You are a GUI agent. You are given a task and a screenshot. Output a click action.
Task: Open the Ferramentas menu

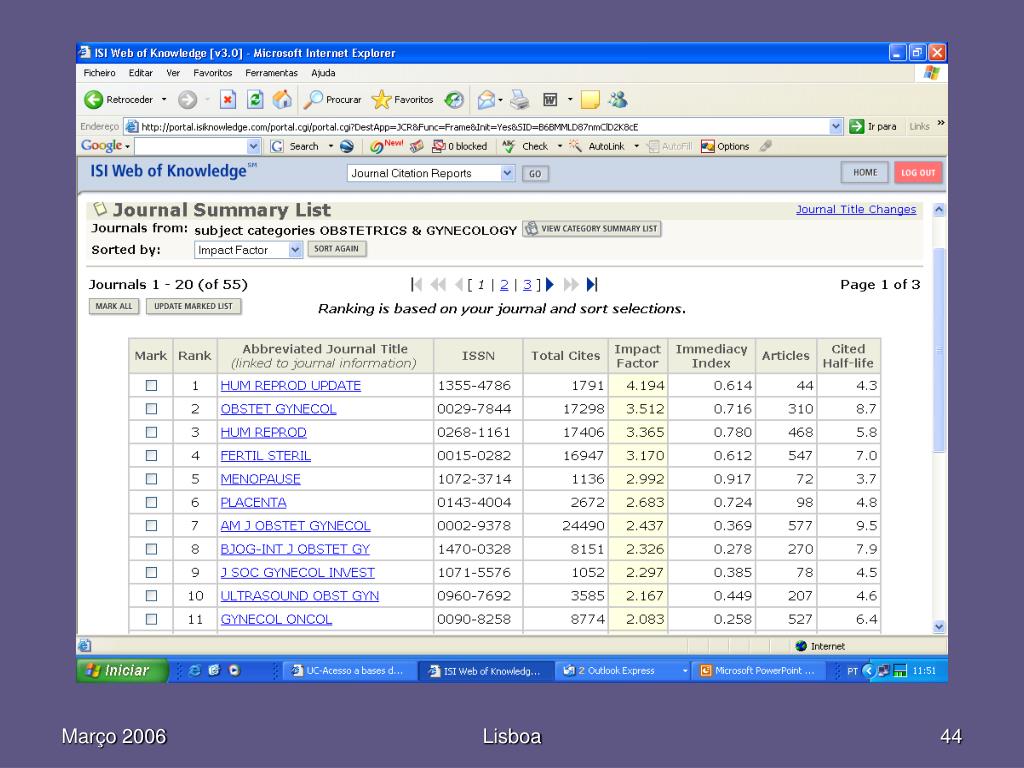click(x=272, y=73)
